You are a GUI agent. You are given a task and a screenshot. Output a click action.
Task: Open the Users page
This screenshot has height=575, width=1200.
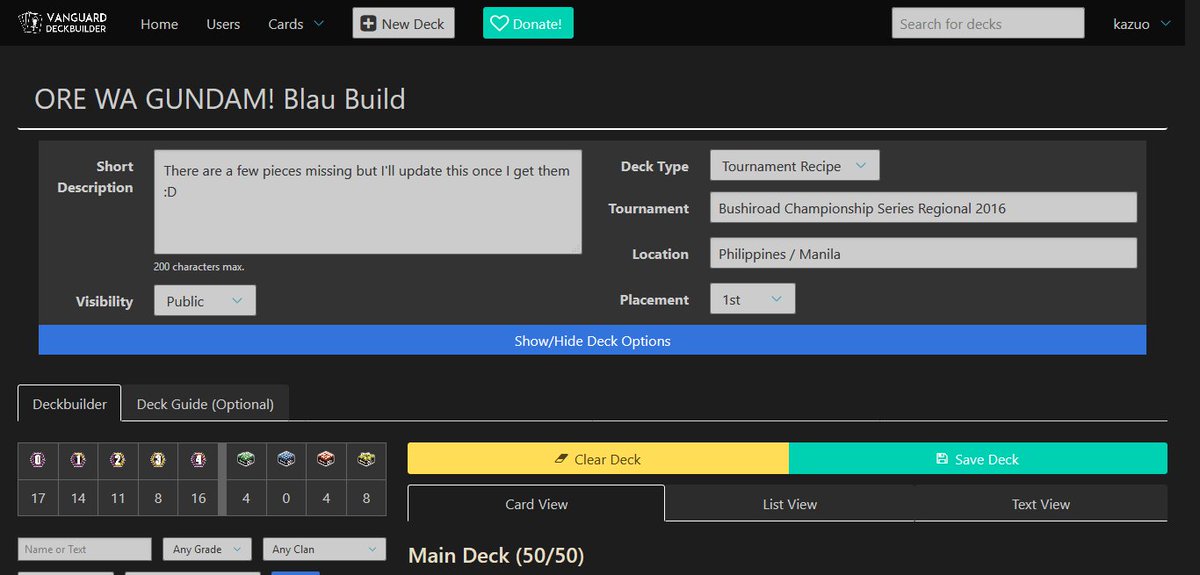(223, 24)
